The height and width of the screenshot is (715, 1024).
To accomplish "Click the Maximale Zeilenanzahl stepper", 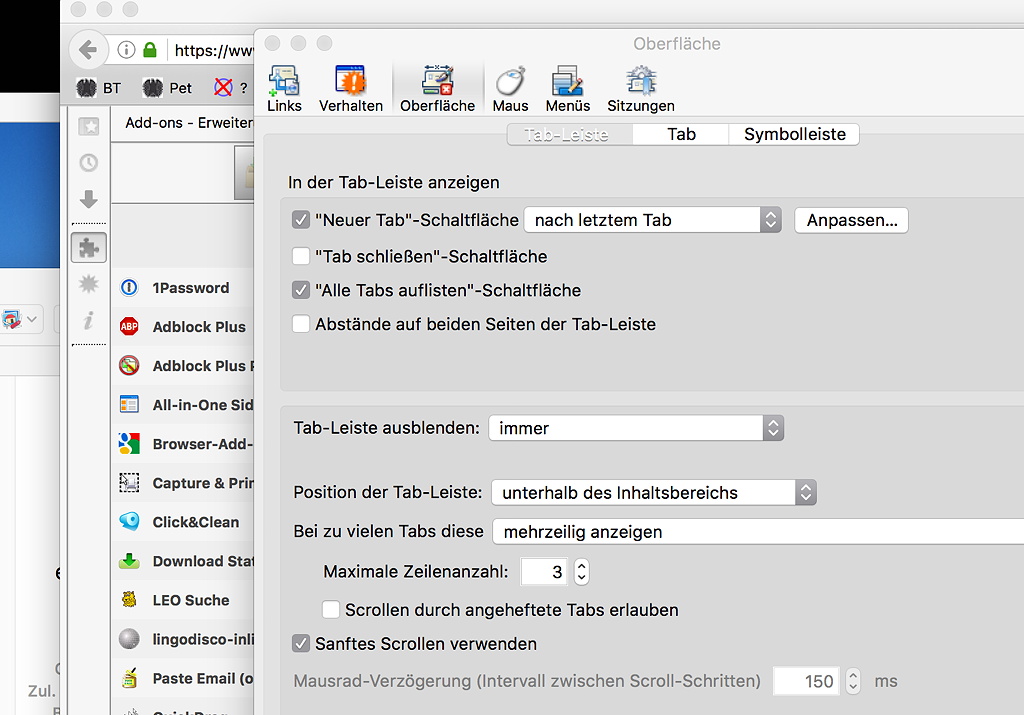I will tap(582, 572).
